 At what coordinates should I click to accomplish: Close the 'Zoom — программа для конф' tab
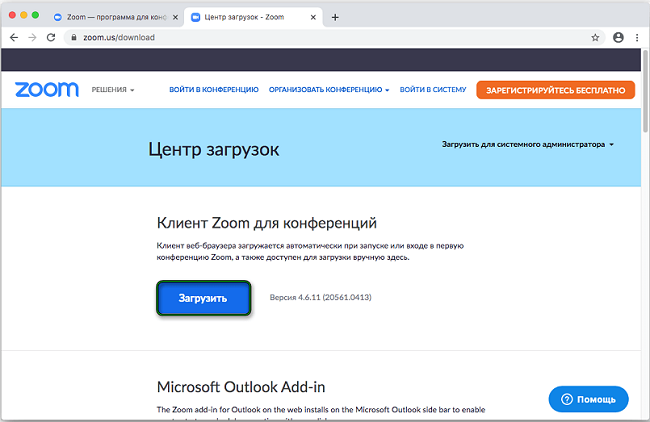coord(175,17)
